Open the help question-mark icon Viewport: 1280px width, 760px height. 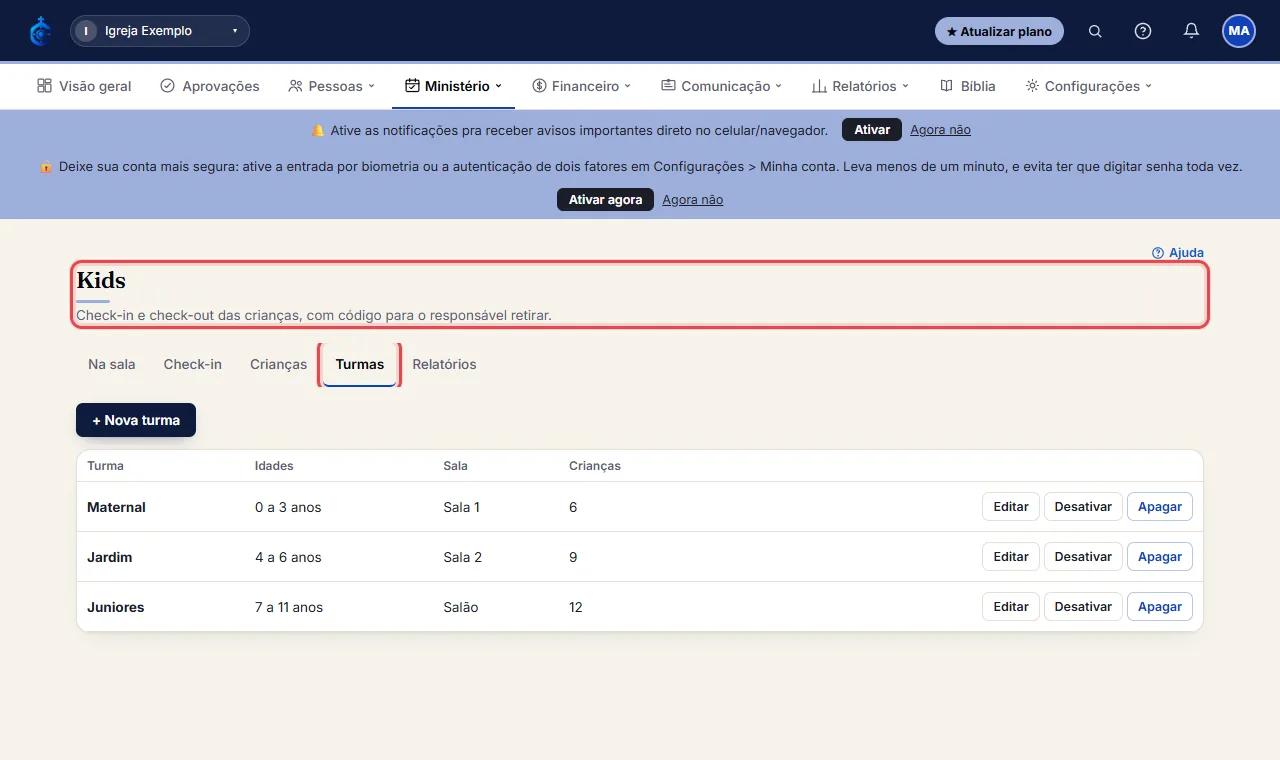[x=1143, y=31]
